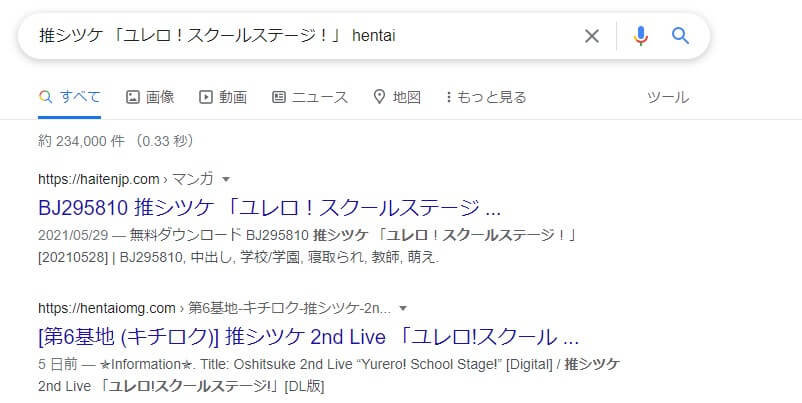Click the play icon on 動画 tab
Viewport: 802px width, 403px height.
(x=206, y=97)
